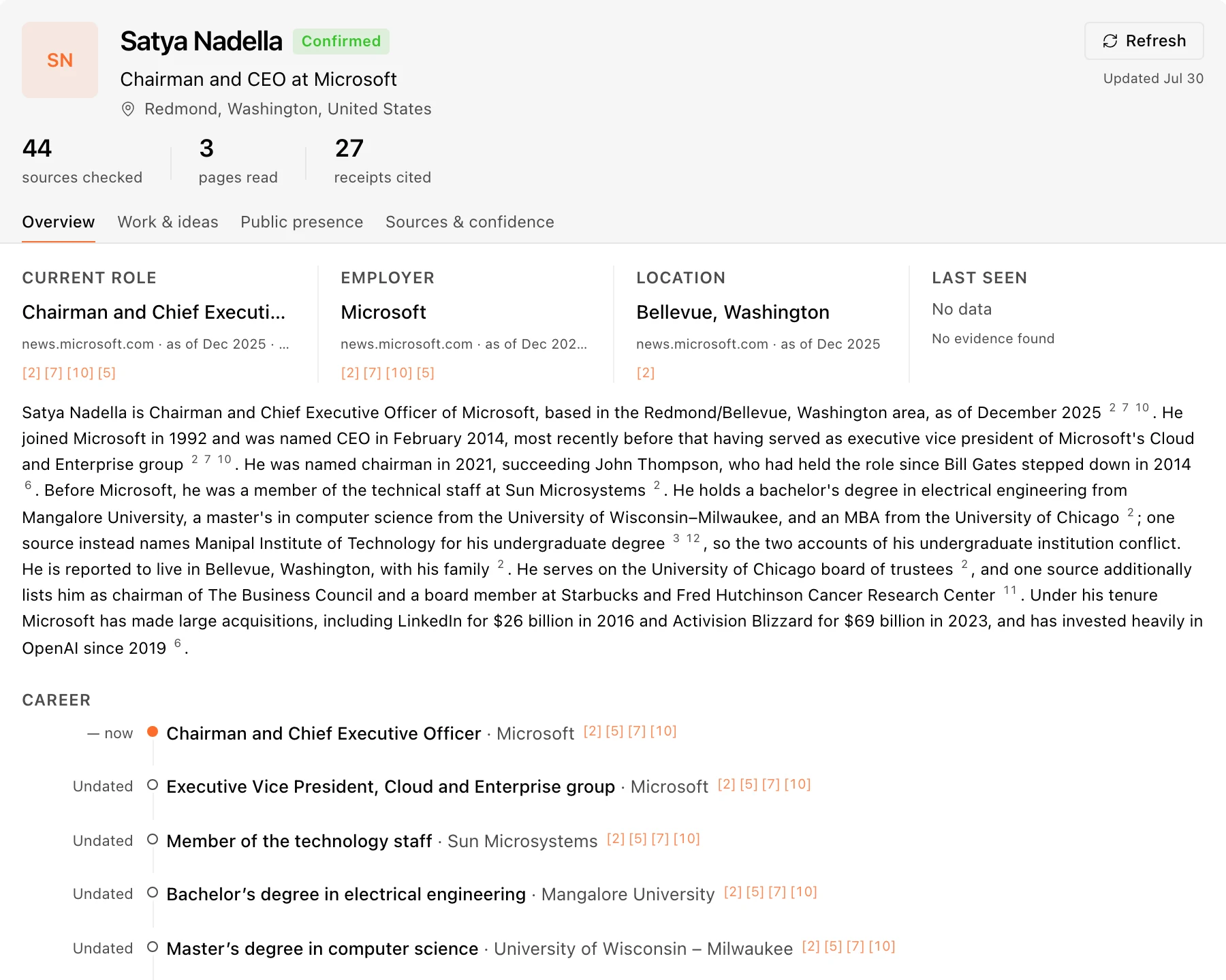Click the orange current-role timeline dot
The height and width of the screenshot is (980, 1226).
(153, 731)
